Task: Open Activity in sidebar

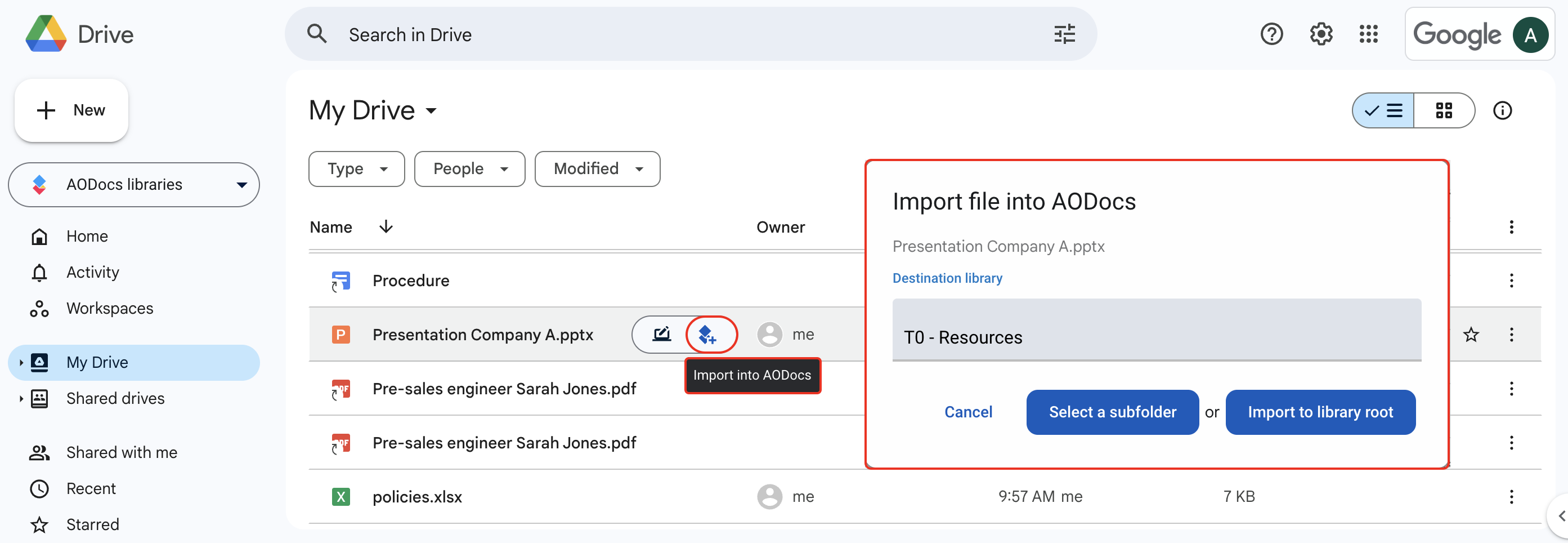Action: tap(92, 273)
